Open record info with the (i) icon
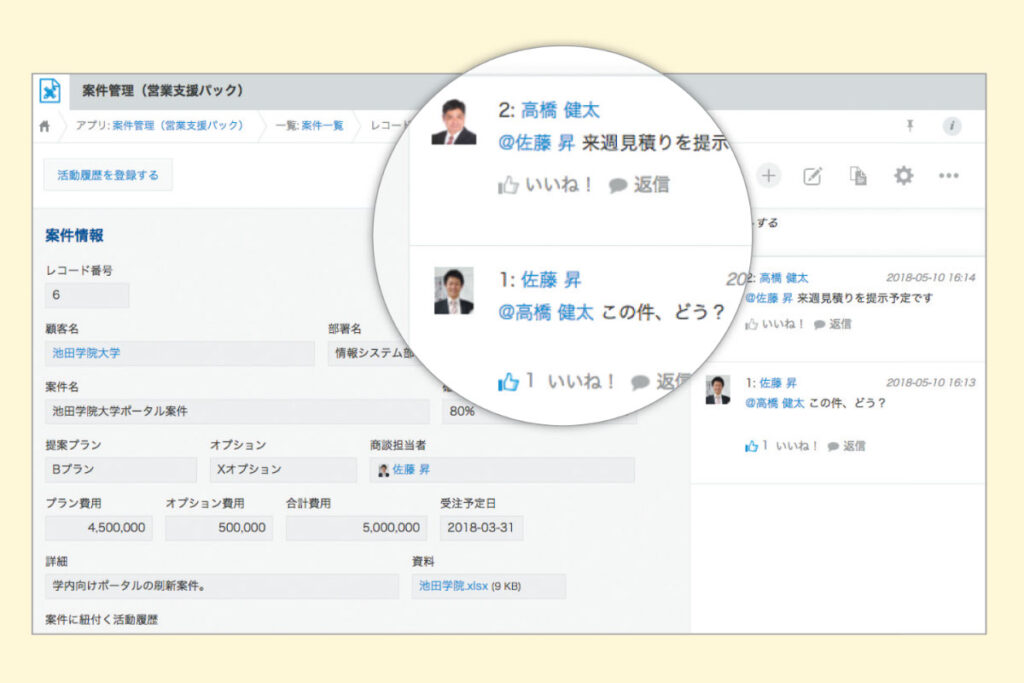Image resolution: width=1024 pixels, height=683 pixels. (952, 126)
